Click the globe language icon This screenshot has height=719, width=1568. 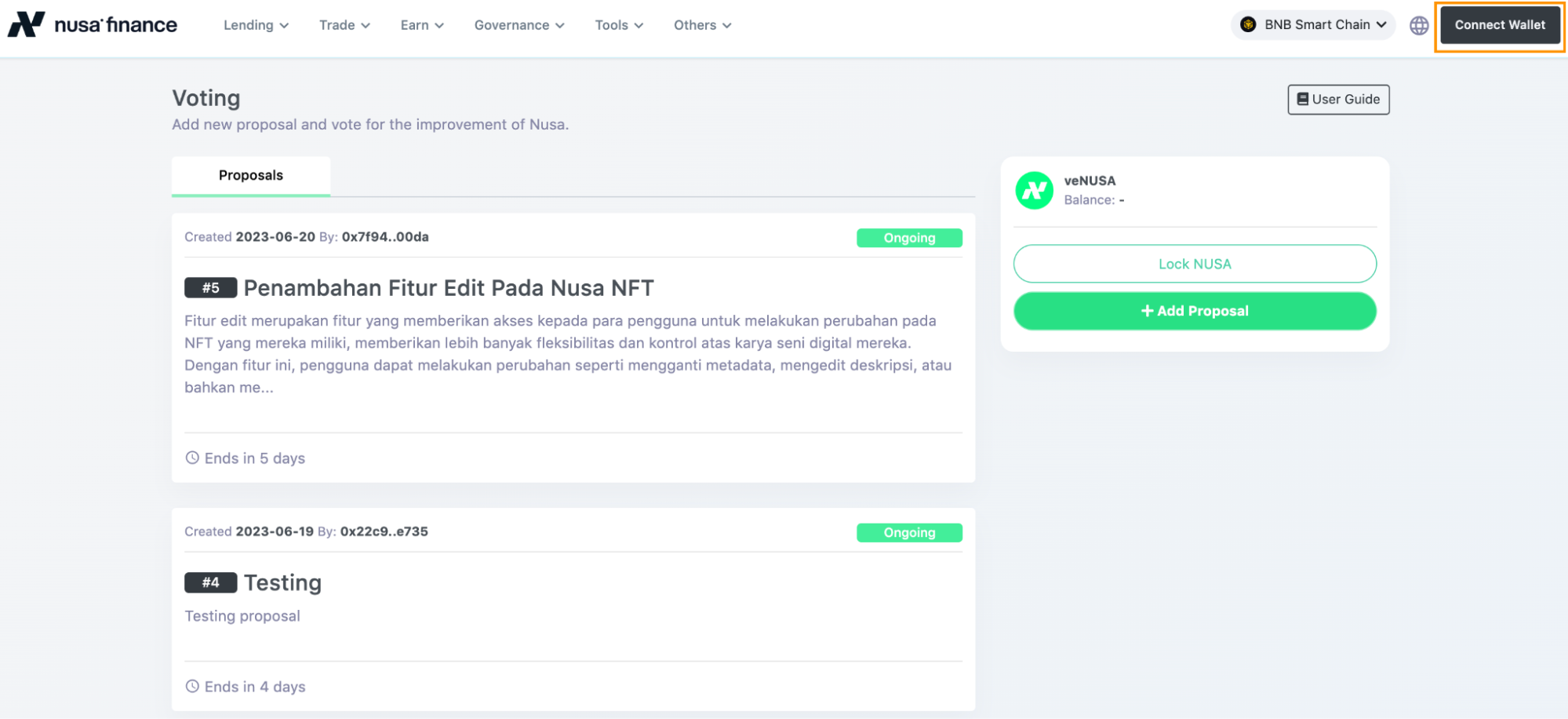(1418, 25)
